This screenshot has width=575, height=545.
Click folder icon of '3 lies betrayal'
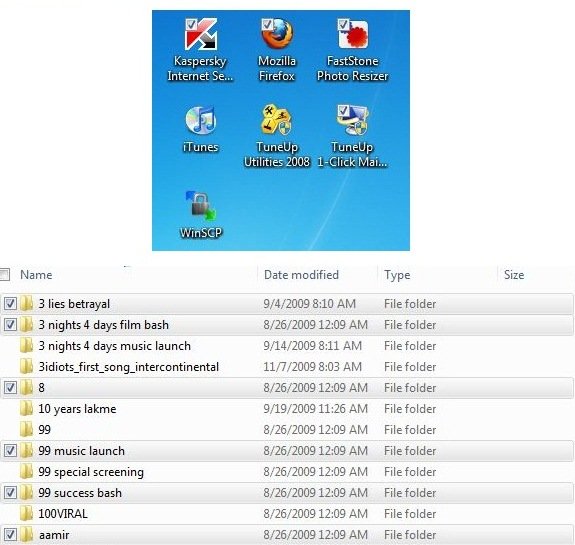coord(26,304)
